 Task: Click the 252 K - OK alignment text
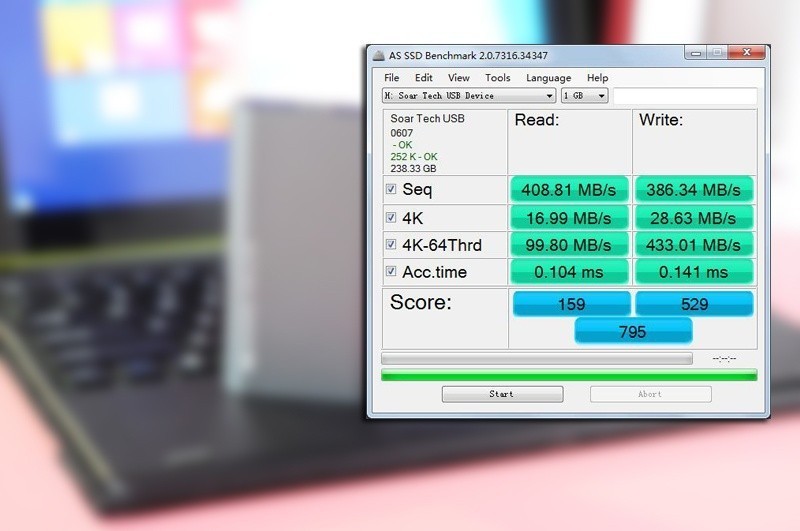click(414, 157)
